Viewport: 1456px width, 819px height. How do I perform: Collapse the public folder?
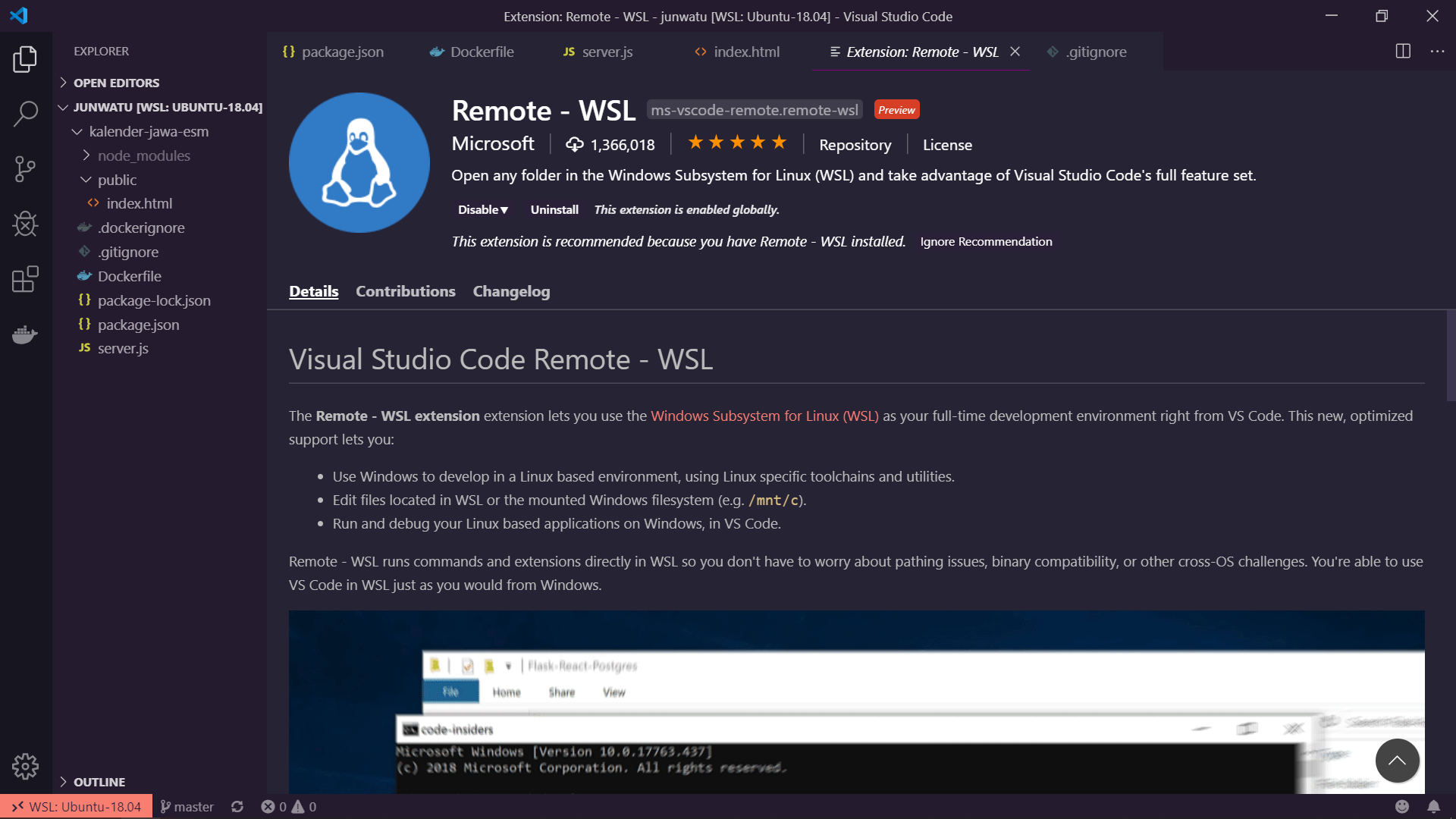tap(118, 180)
